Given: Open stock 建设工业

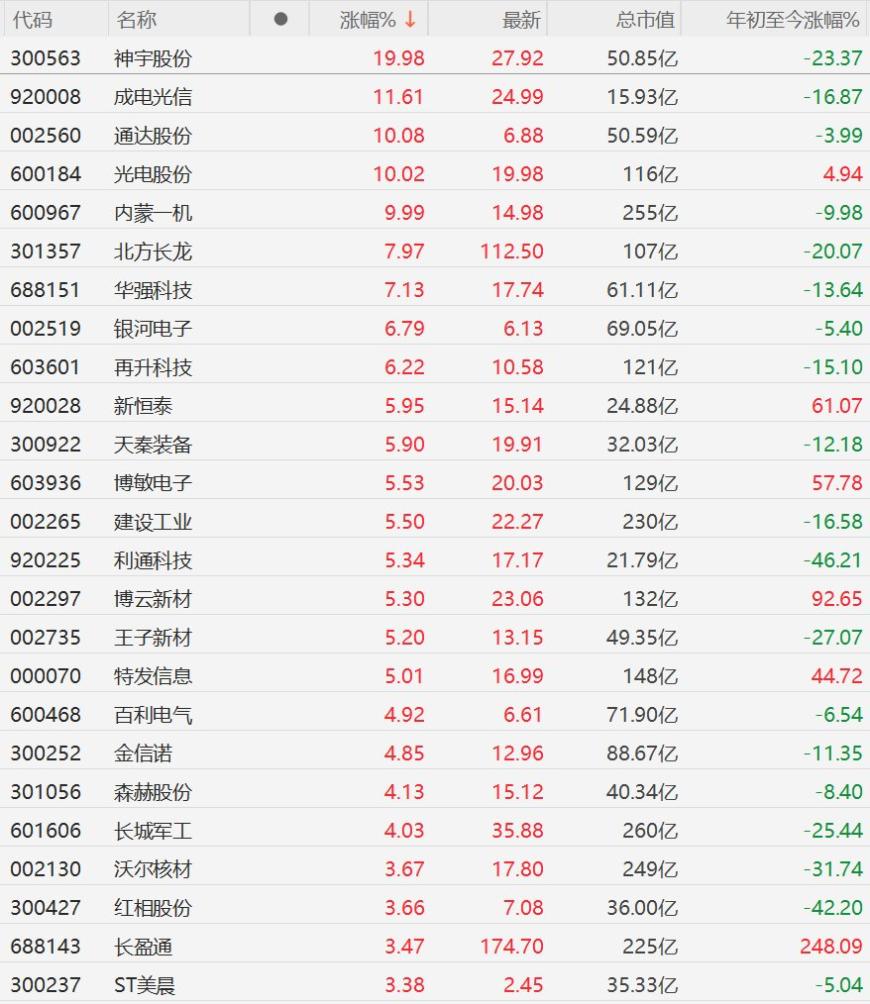Looking at the screenshot, I should (x=153, y=522).
